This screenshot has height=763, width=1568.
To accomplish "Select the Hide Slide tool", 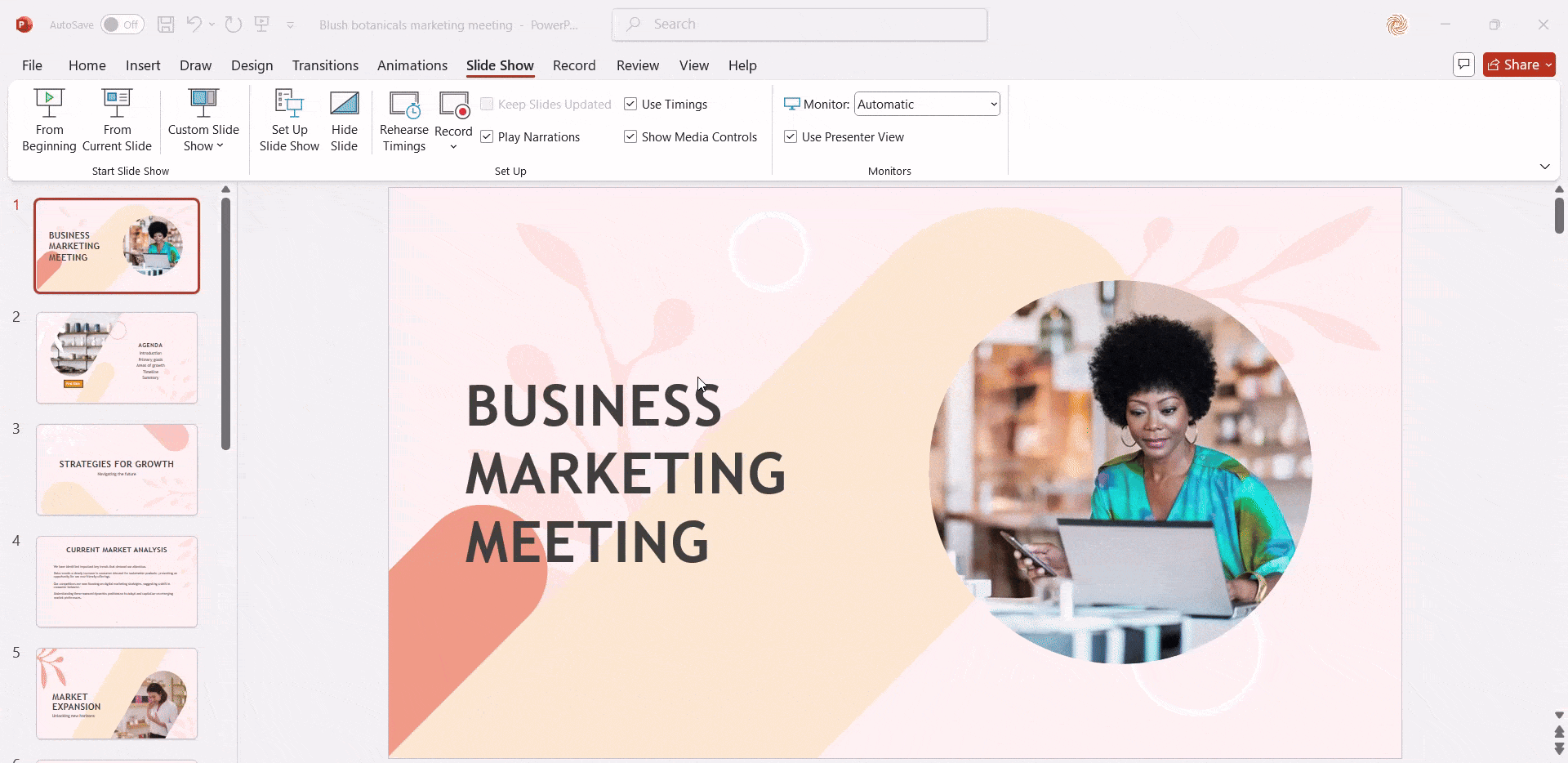I will pyautogui.click(x=344, y=120).
